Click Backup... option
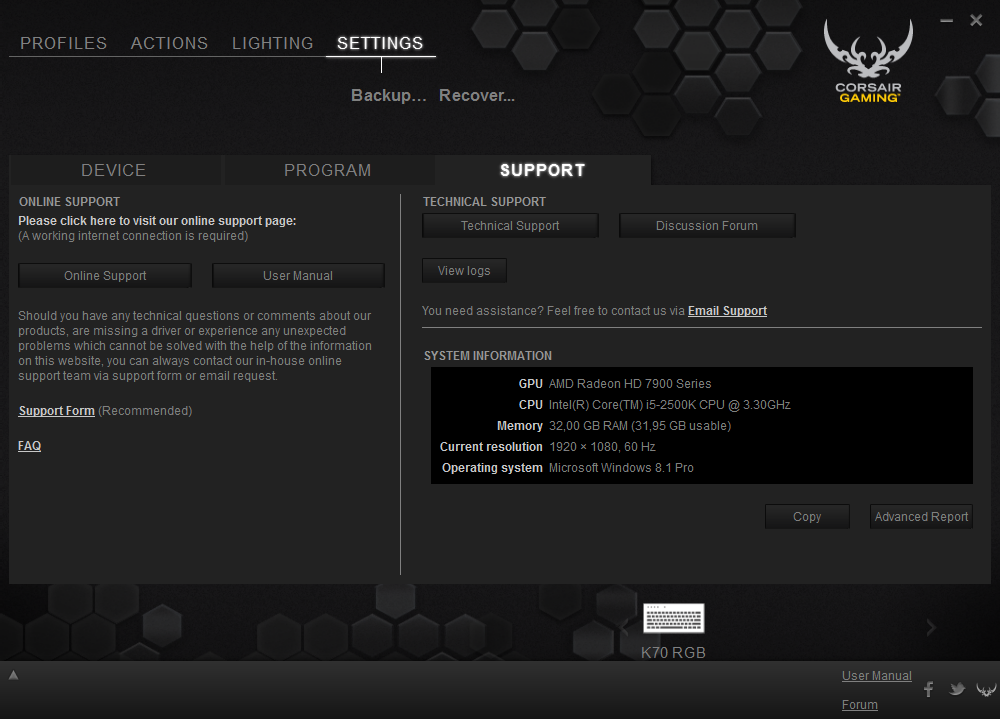This screenshot has width=1000, height=719. 388,96
